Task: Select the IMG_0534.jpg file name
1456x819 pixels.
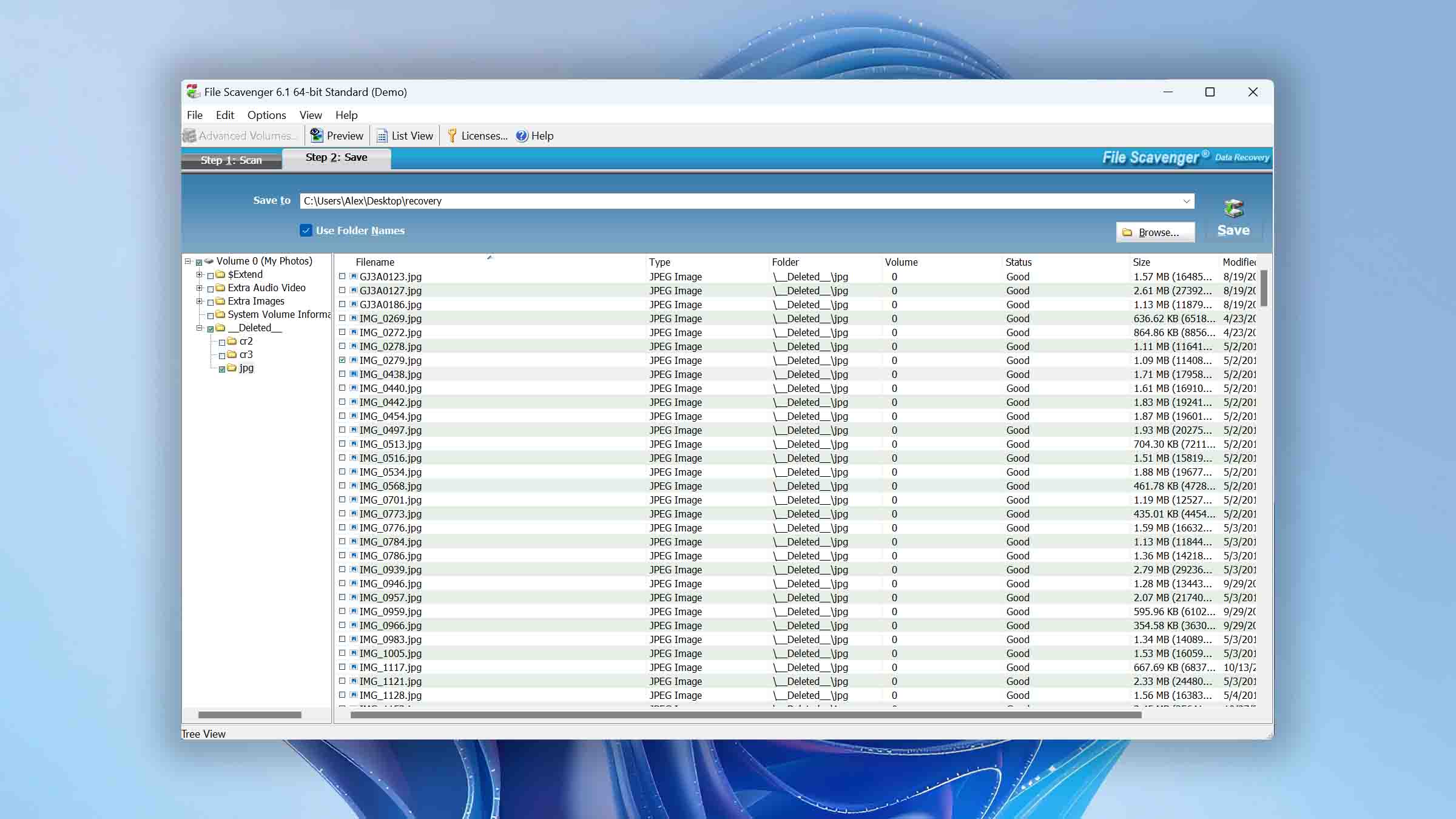Action: point(390,472)
